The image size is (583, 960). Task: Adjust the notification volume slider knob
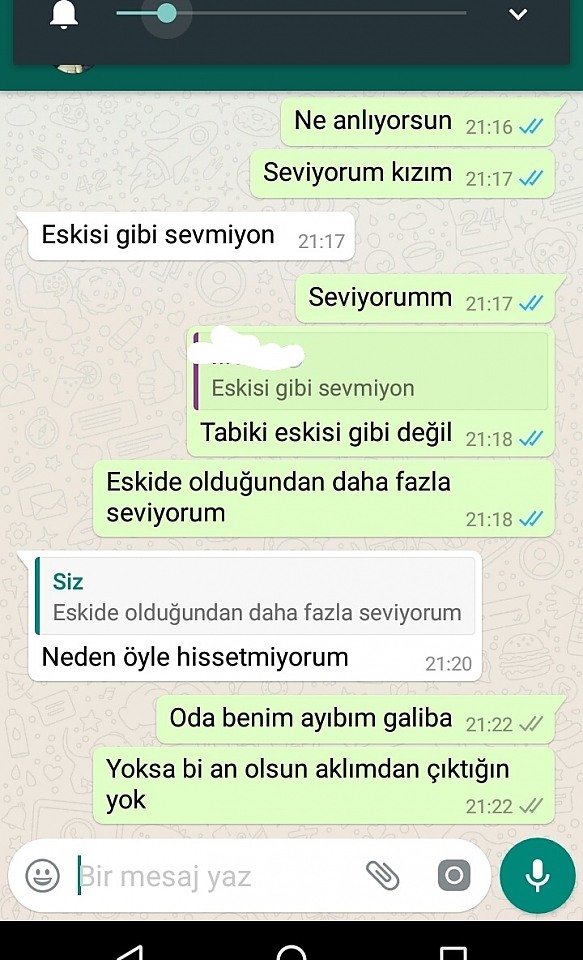coord(166,13)
